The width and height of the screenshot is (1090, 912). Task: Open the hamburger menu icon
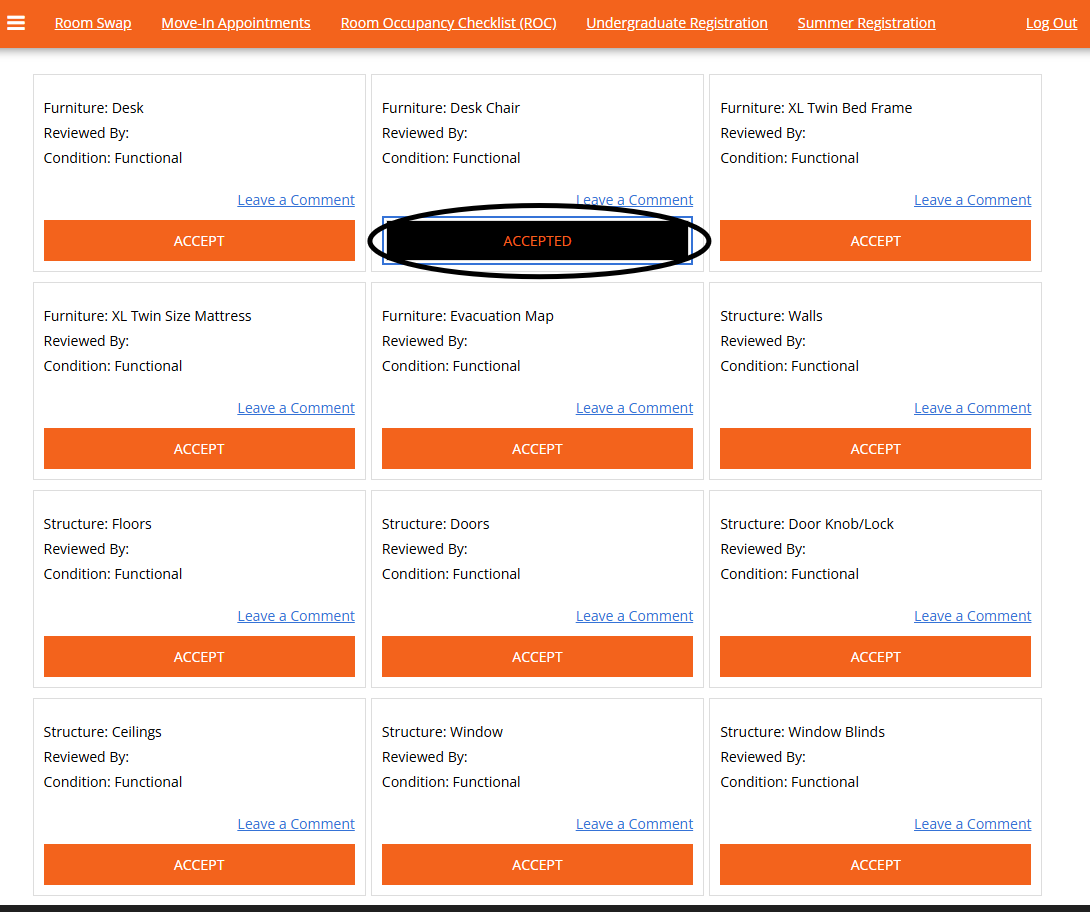(16, 22)
